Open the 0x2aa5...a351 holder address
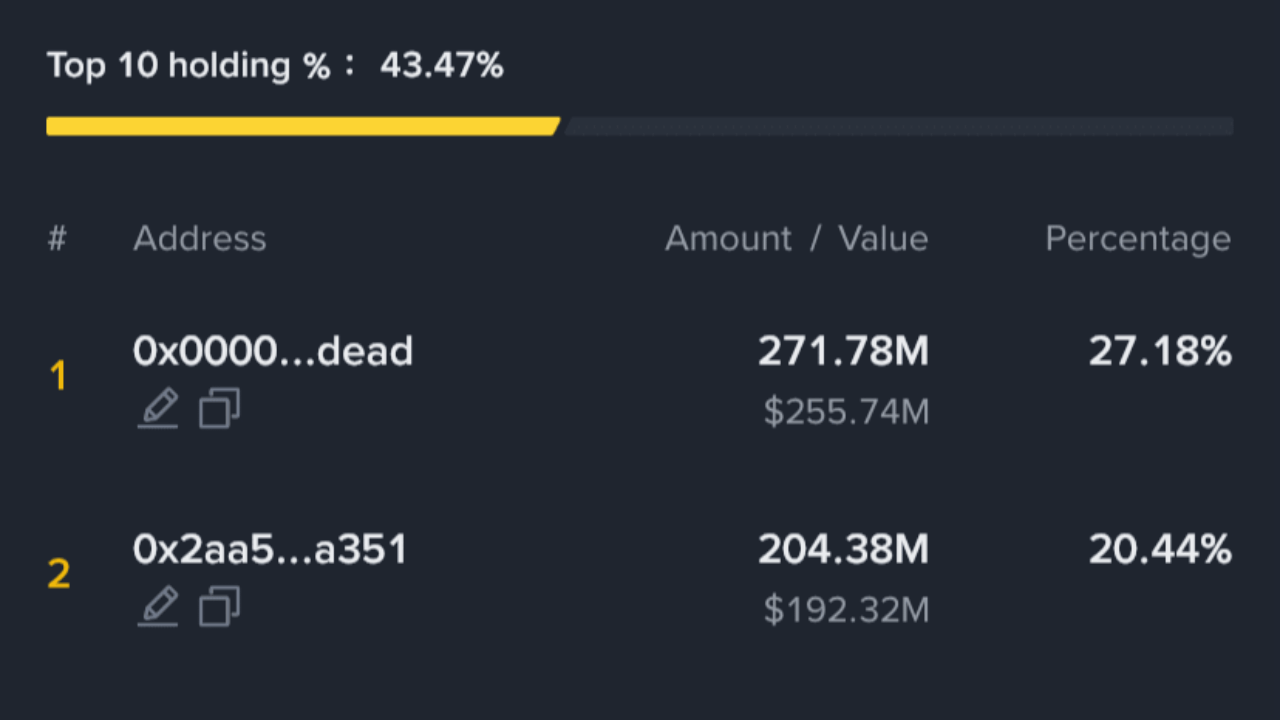 click(x=270, y=549)
